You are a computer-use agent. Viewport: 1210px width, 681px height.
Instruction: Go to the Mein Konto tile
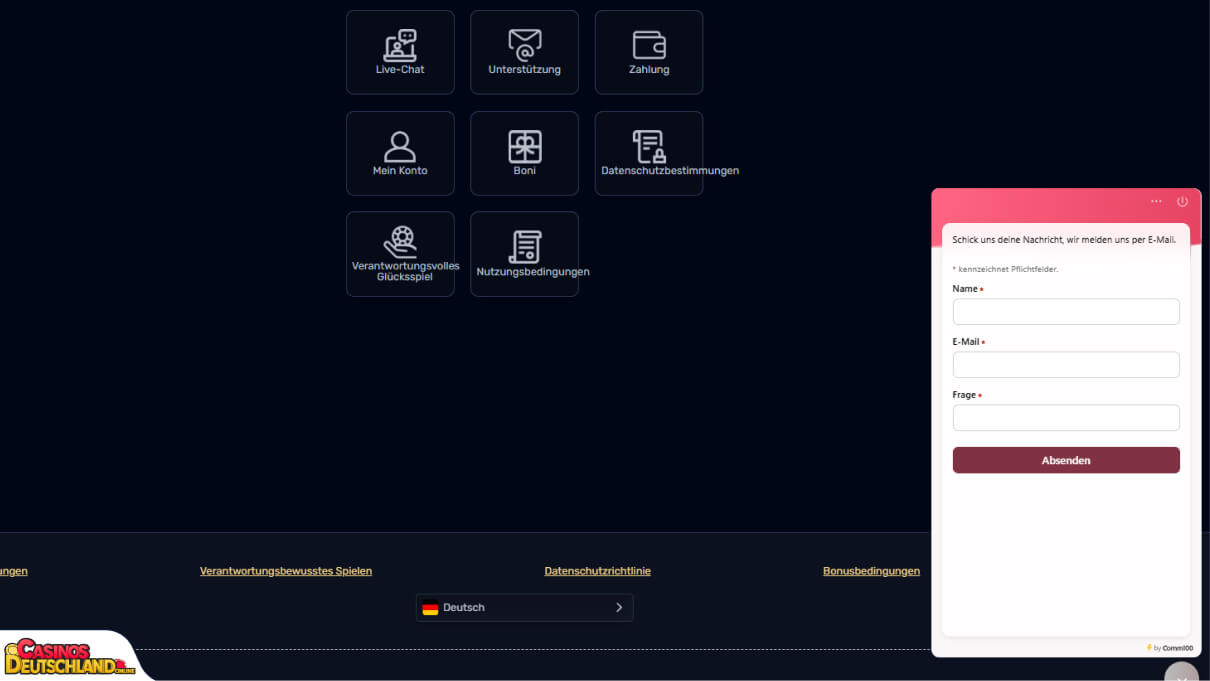tap(400, 153)
